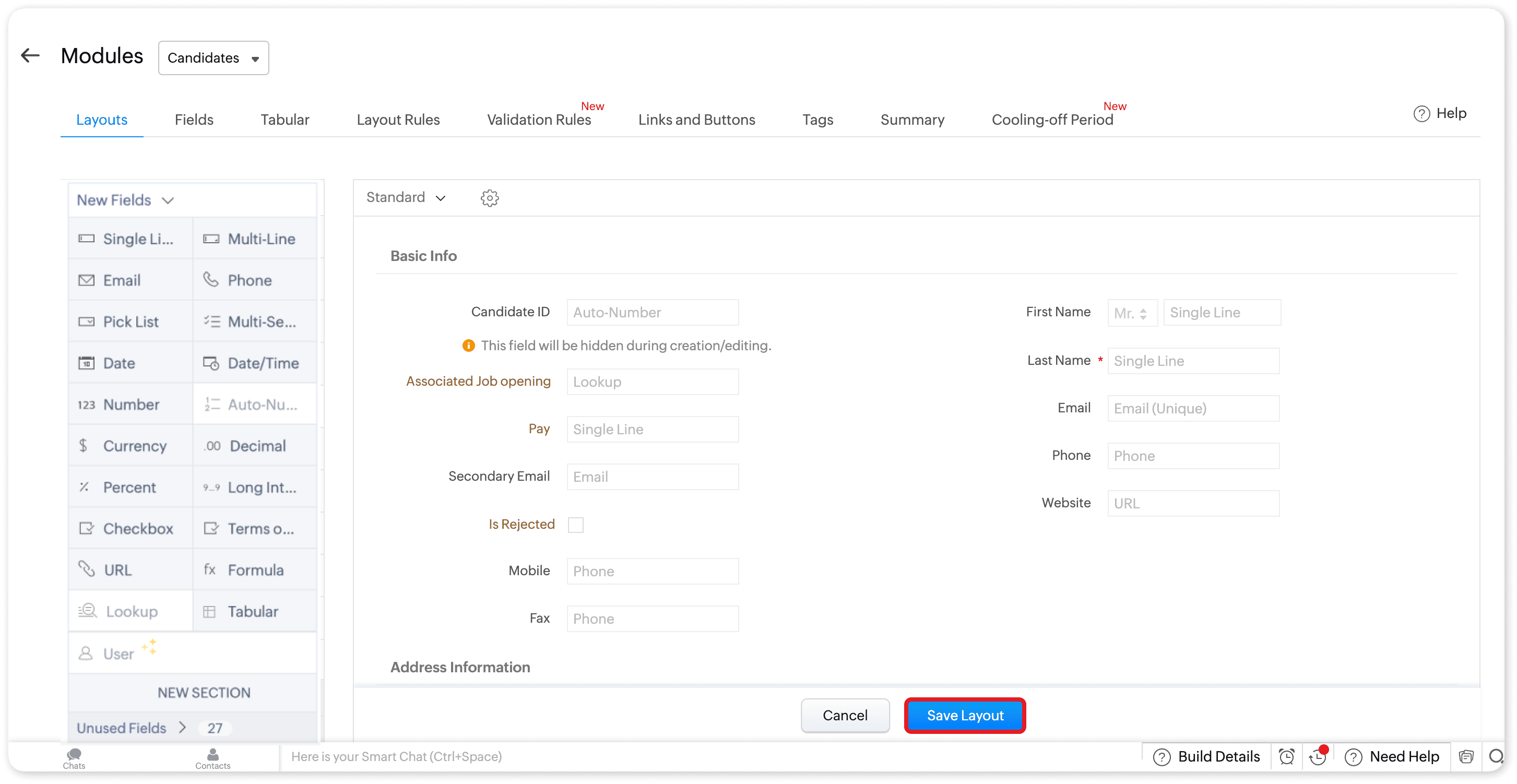The height and width of the screenshot is (784, 1517).
Task: Switch to the Links and Buttons tab
Action: [696, 120]
